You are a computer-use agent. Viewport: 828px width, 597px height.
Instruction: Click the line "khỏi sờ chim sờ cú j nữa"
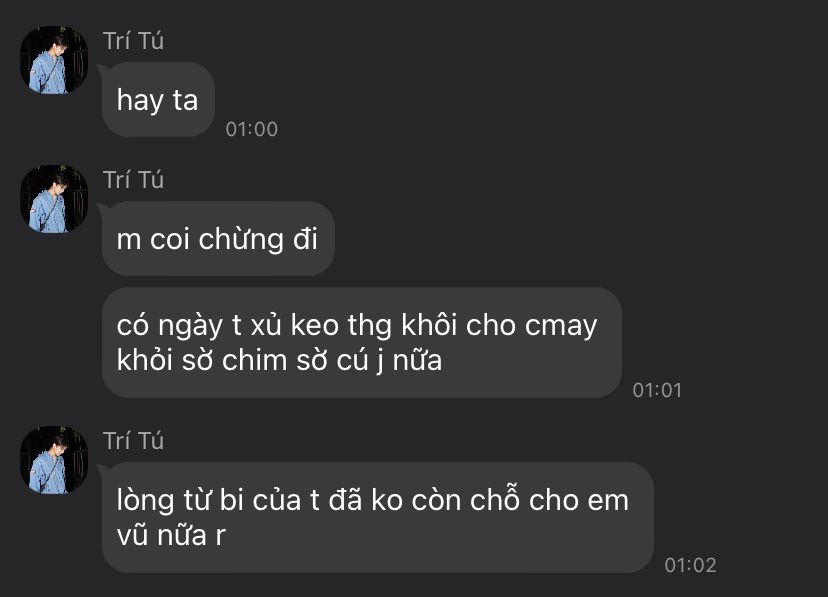click(x=279, y=361)
